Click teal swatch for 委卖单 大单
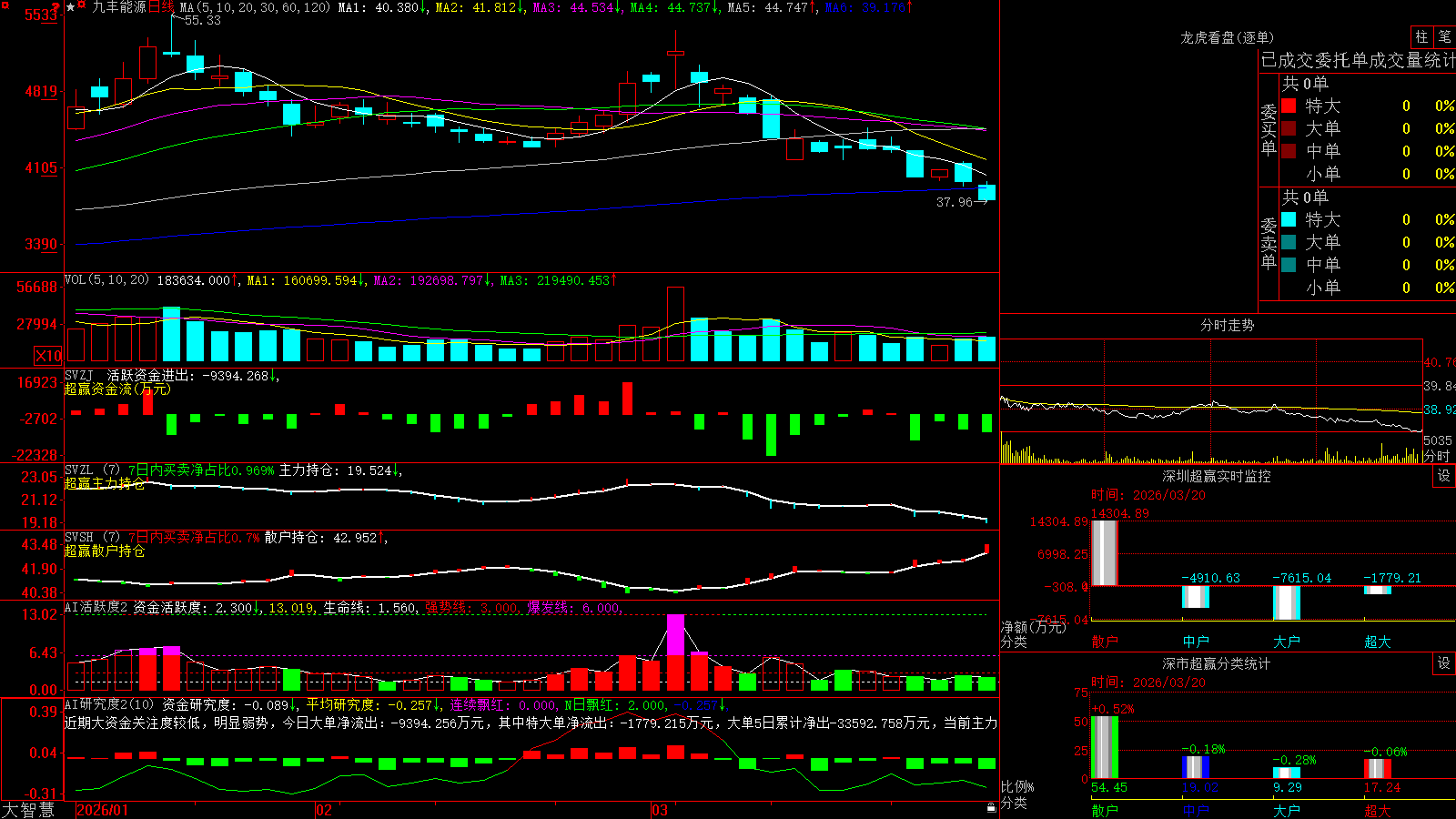 coord(1289,242)
